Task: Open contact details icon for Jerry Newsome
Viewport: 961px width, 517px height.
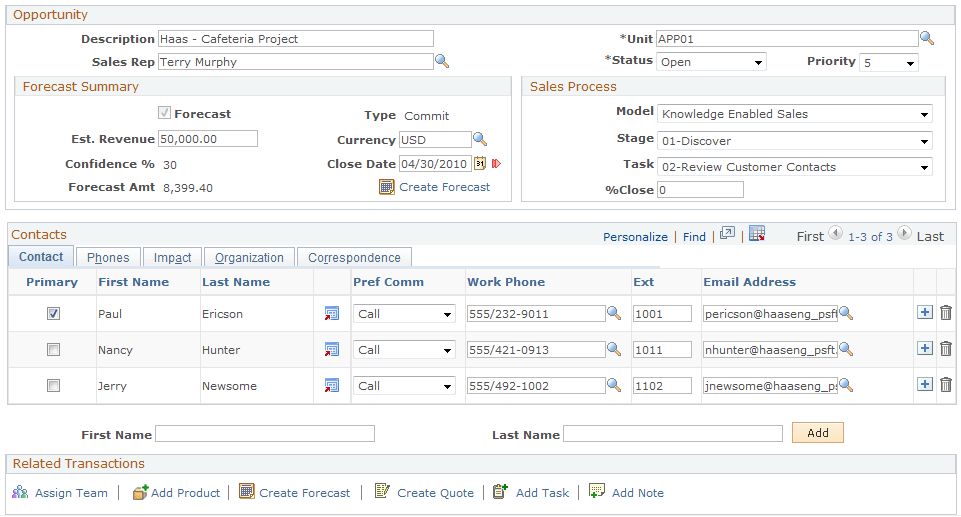Action: [332, 386]
